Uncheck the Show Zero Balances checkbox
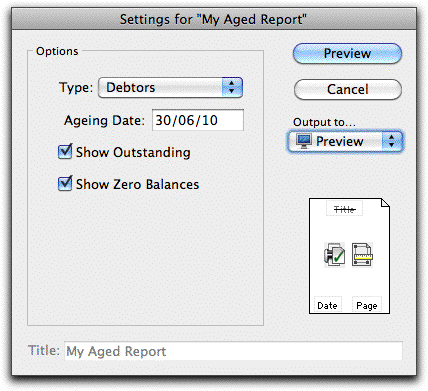The image size is (428, 391). [65, 184]
